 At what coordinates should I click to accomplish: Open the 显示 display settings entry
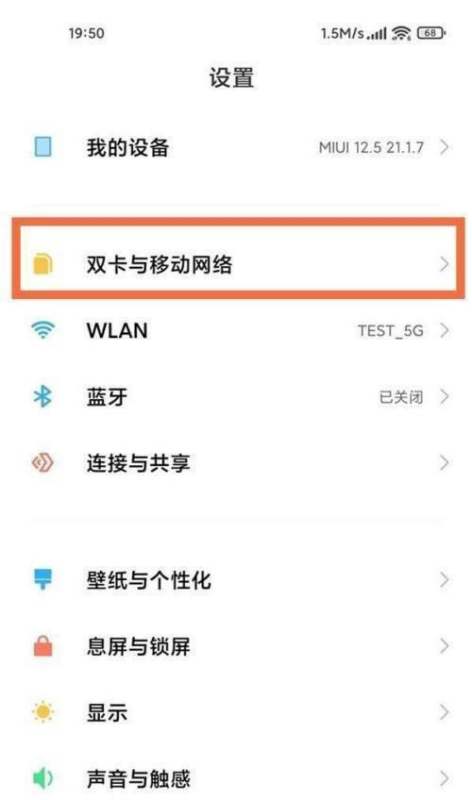click(236, 712)
